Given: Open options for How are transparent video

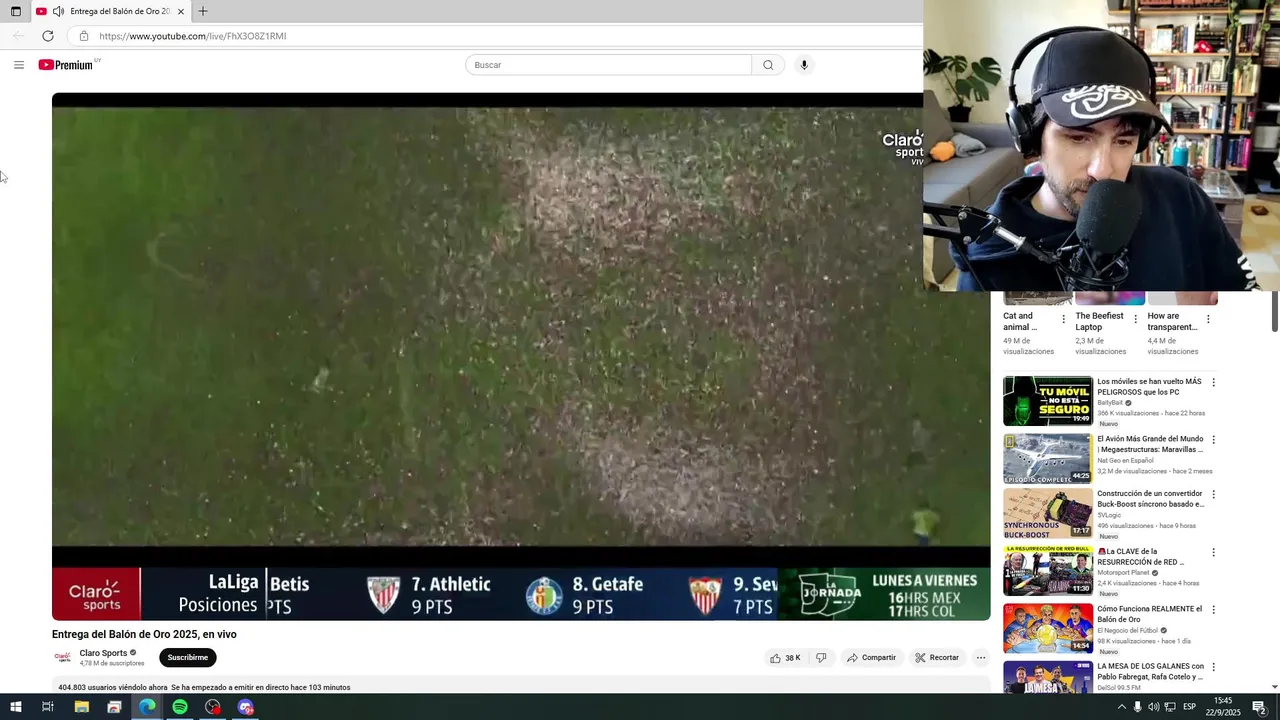Looking at the screenshot, I should 1208,320.
